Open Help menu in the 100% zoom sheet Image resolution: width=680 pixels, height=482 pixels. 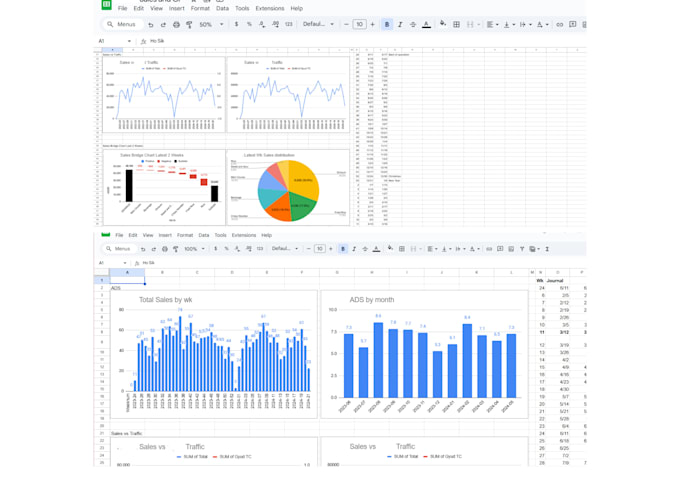click(x=266, y=235)
